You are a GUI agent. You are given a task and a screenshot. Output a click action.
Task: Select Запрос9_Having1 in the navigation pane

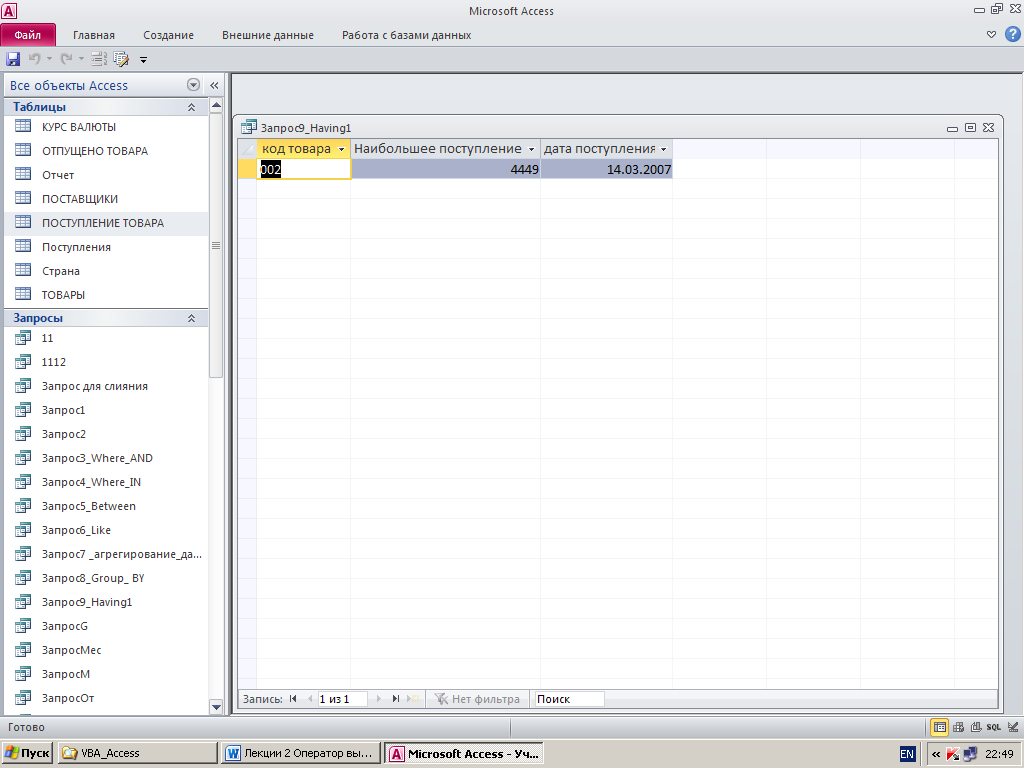point(106,602)
